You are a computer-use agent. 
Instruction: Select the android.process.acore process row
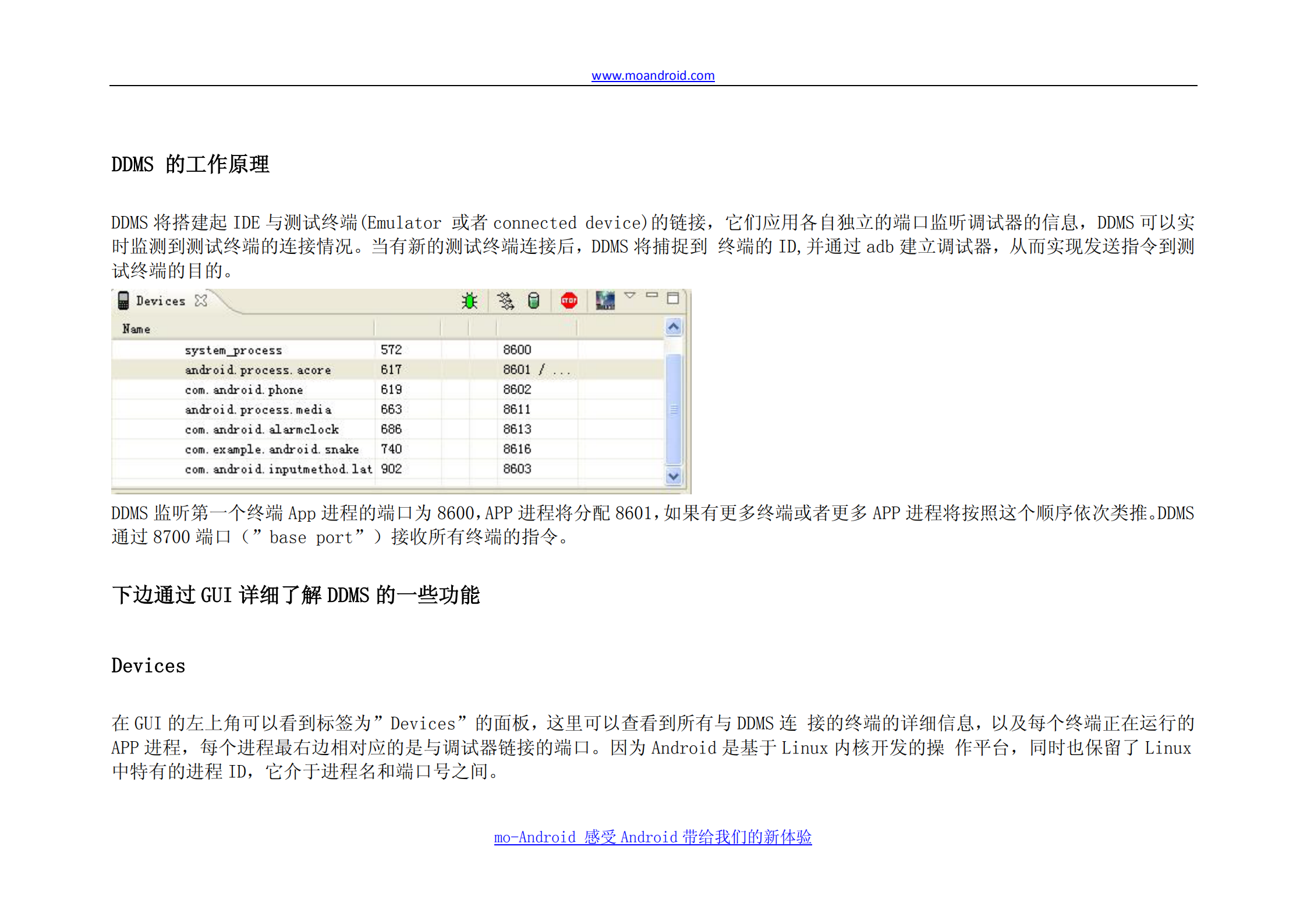[258, 370]
